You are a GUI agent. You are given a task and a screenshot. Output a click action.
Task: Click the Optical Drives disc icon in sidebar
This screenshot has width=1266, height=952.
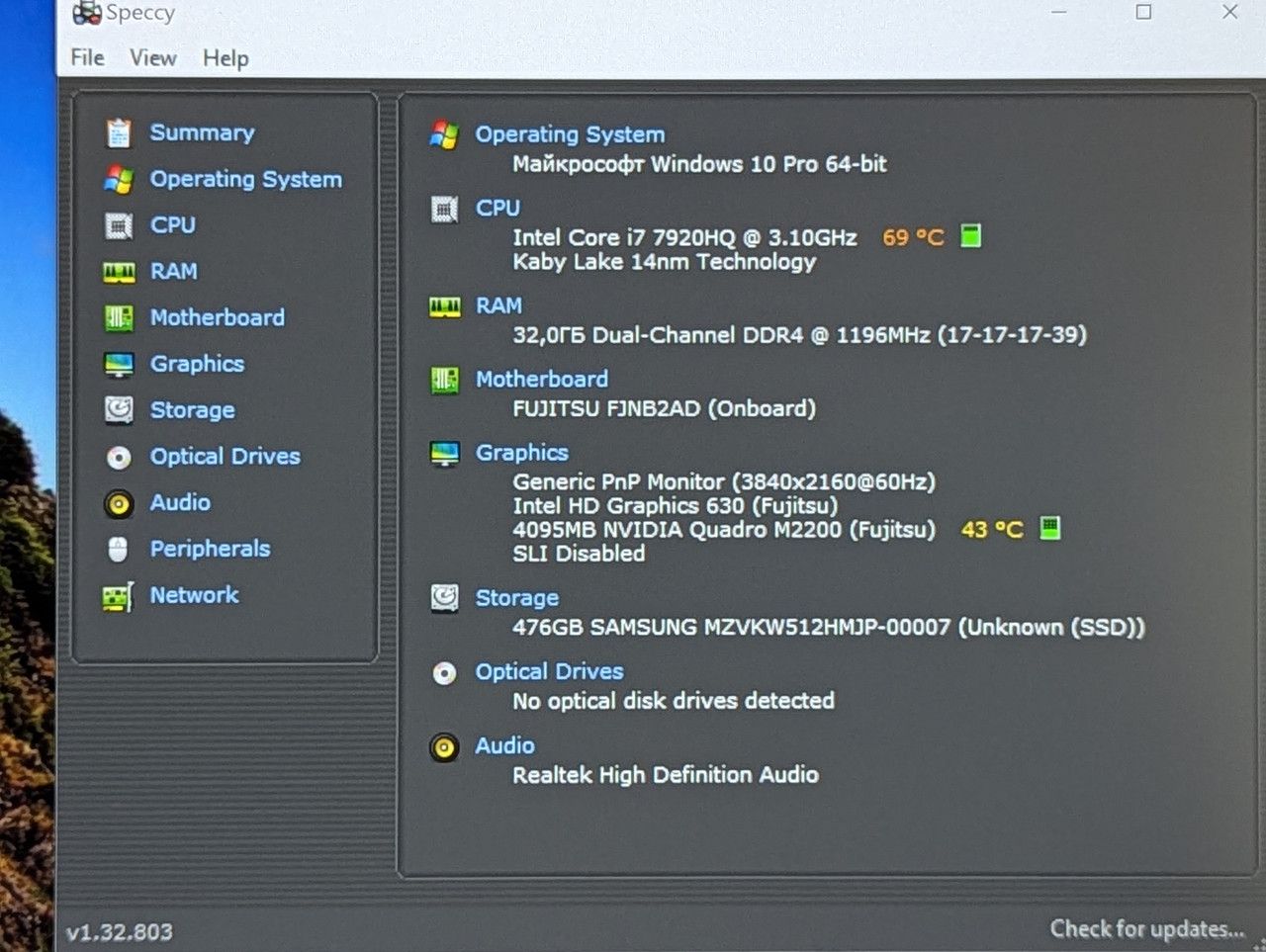click(x=119, y=457)
